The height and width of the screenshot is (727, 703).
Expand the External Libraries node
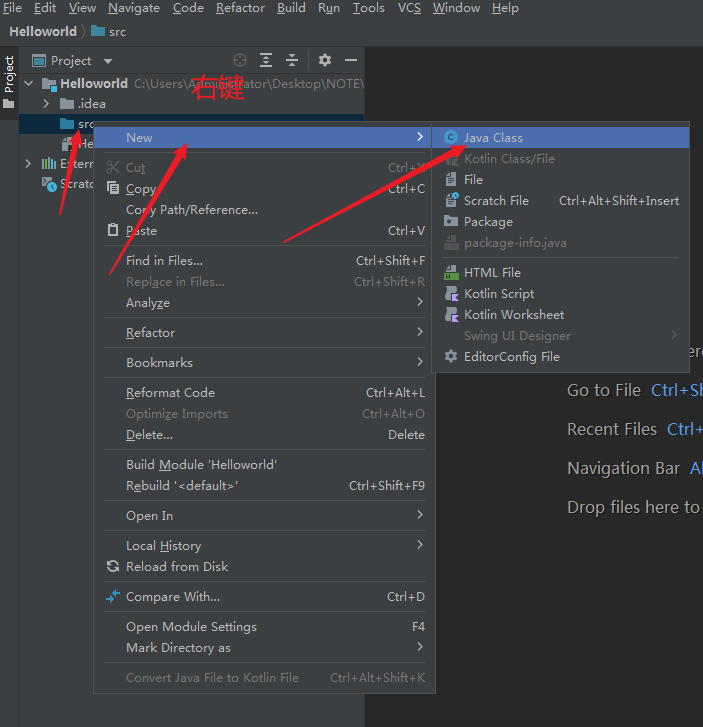pyautogui.click(x=28, y=163)
